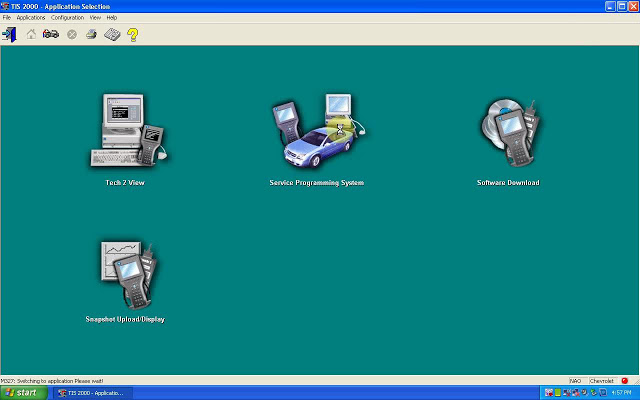Image resolution: width=640 pixels, height=400 pixels.
Task: Click the grayed cancel circle toolbar icon
Action: click(72, 35)
